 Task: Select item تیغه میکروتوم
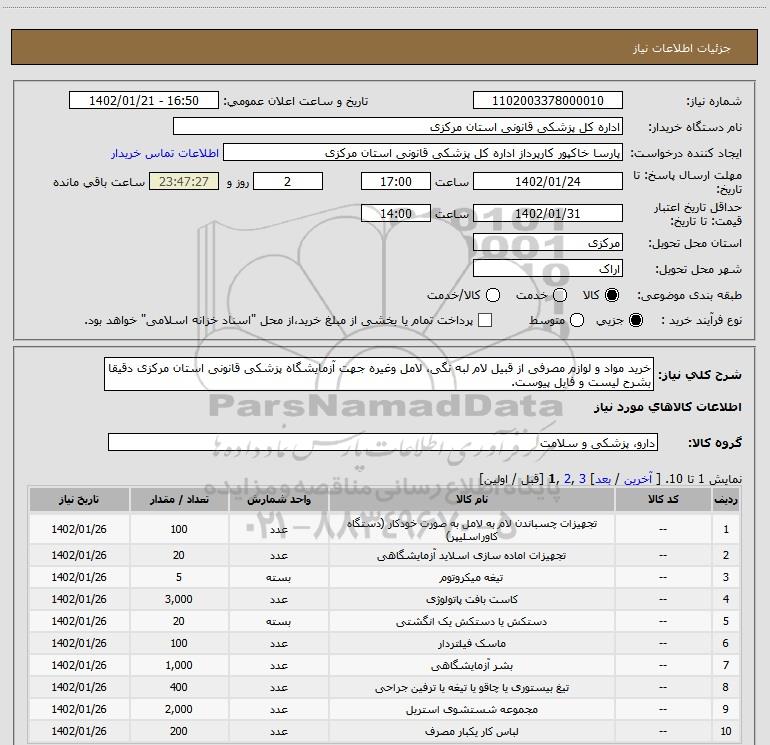pyautogui.click(x=471, y=578)
